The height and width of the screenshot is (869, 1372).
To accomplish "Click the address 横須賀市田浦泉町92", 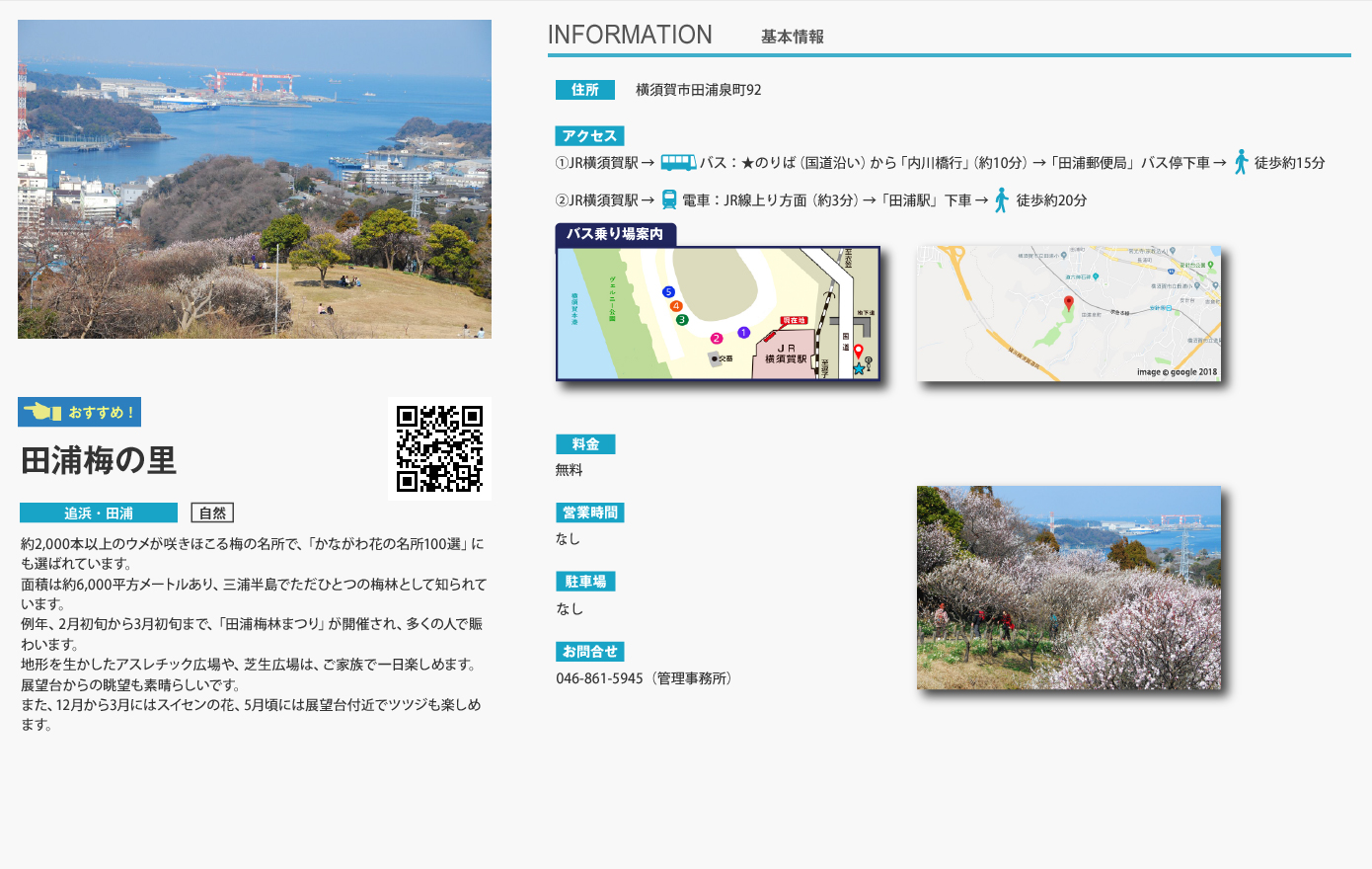I will tap(698, 90).
